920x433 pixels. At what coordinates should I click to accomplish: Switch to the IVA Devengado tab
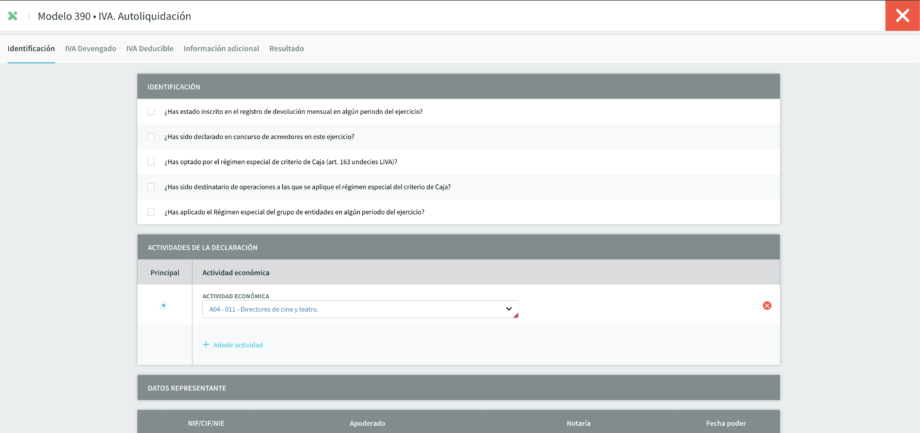pyautogui.click(x=90, y=49)
